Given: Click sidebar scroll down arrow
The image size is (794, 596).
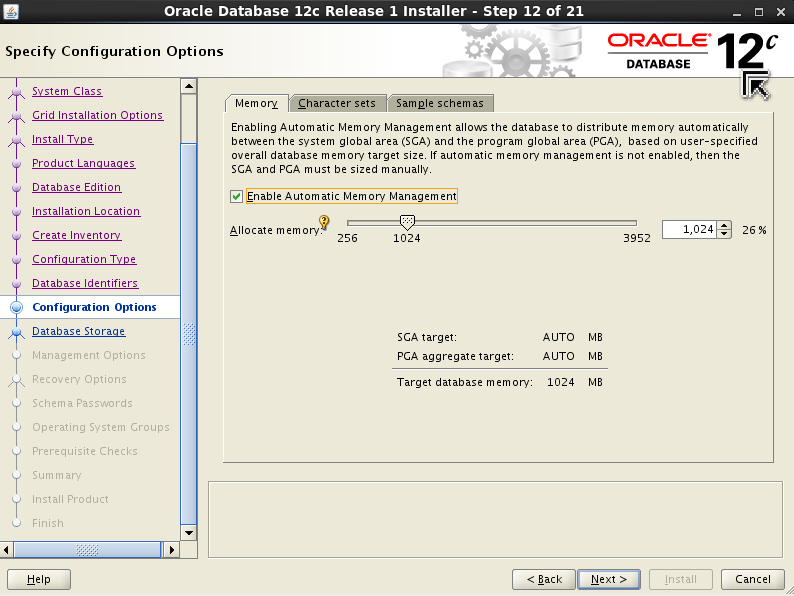Looking at the screenshot, I should pos(189,533).
